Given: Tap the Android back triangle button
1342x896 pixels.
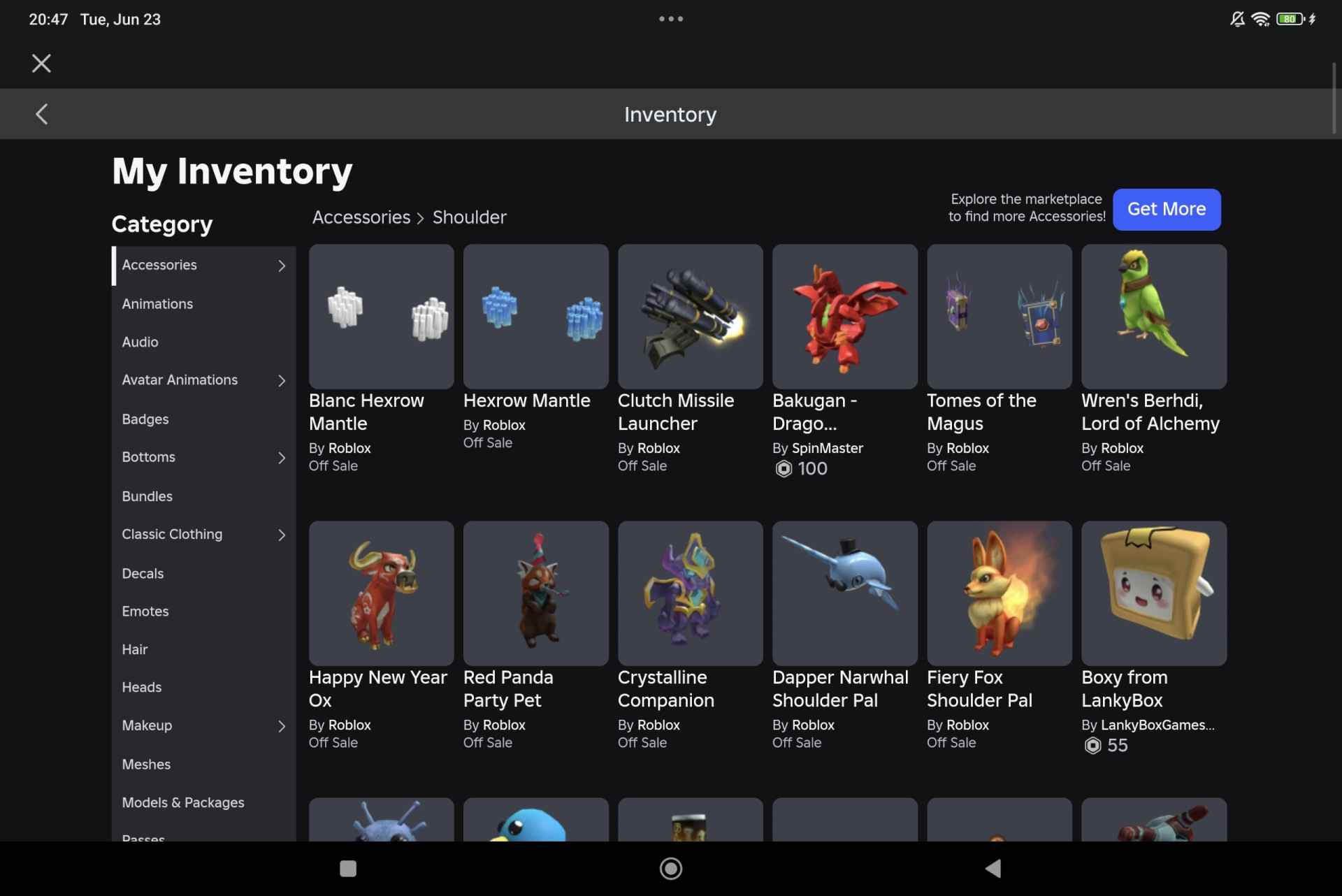Looking at the screenshot, I should [993, 869].
